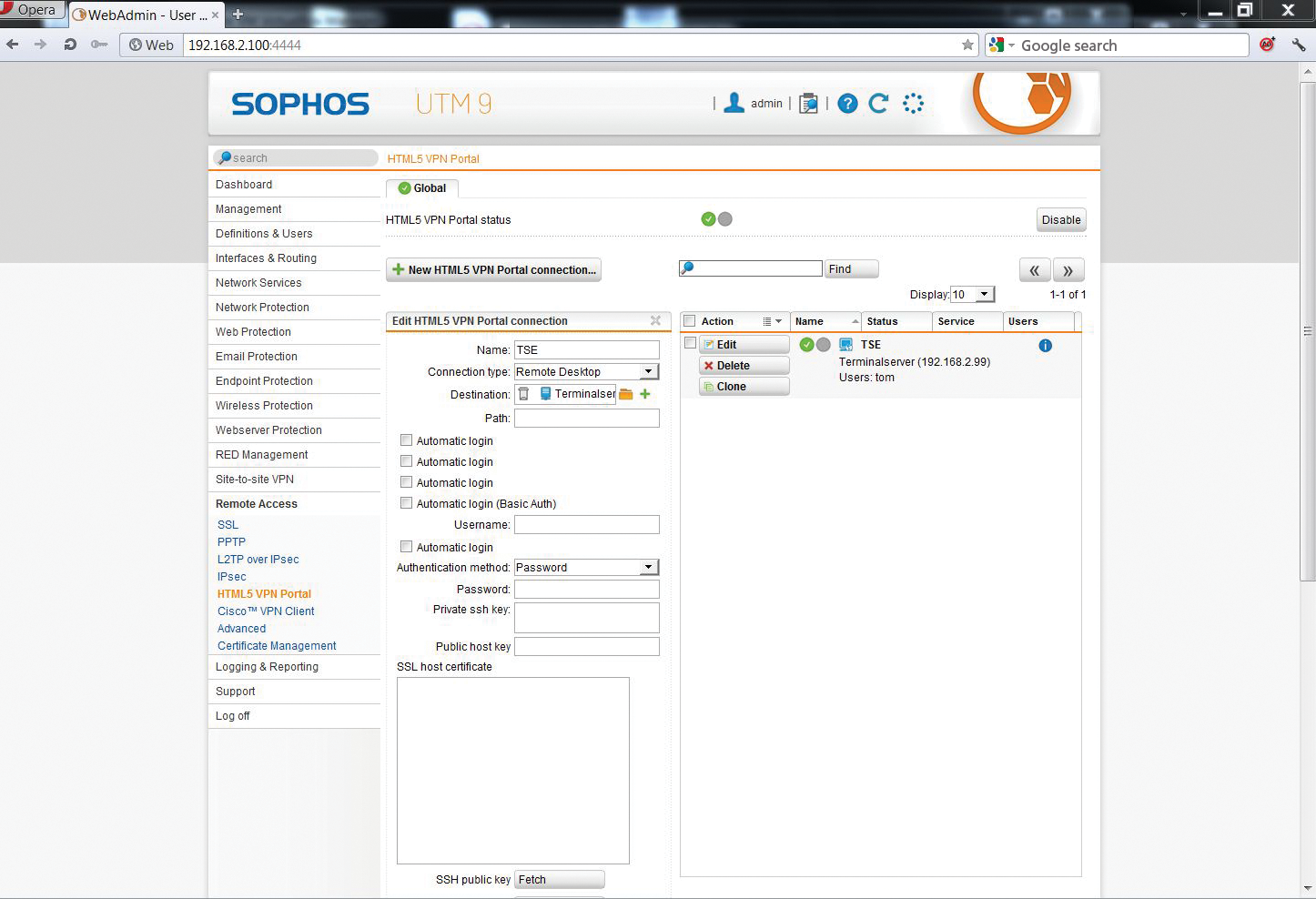Click Edit for the TSE connection
The width and height of the screenshot is (1316, 899).
744,344
